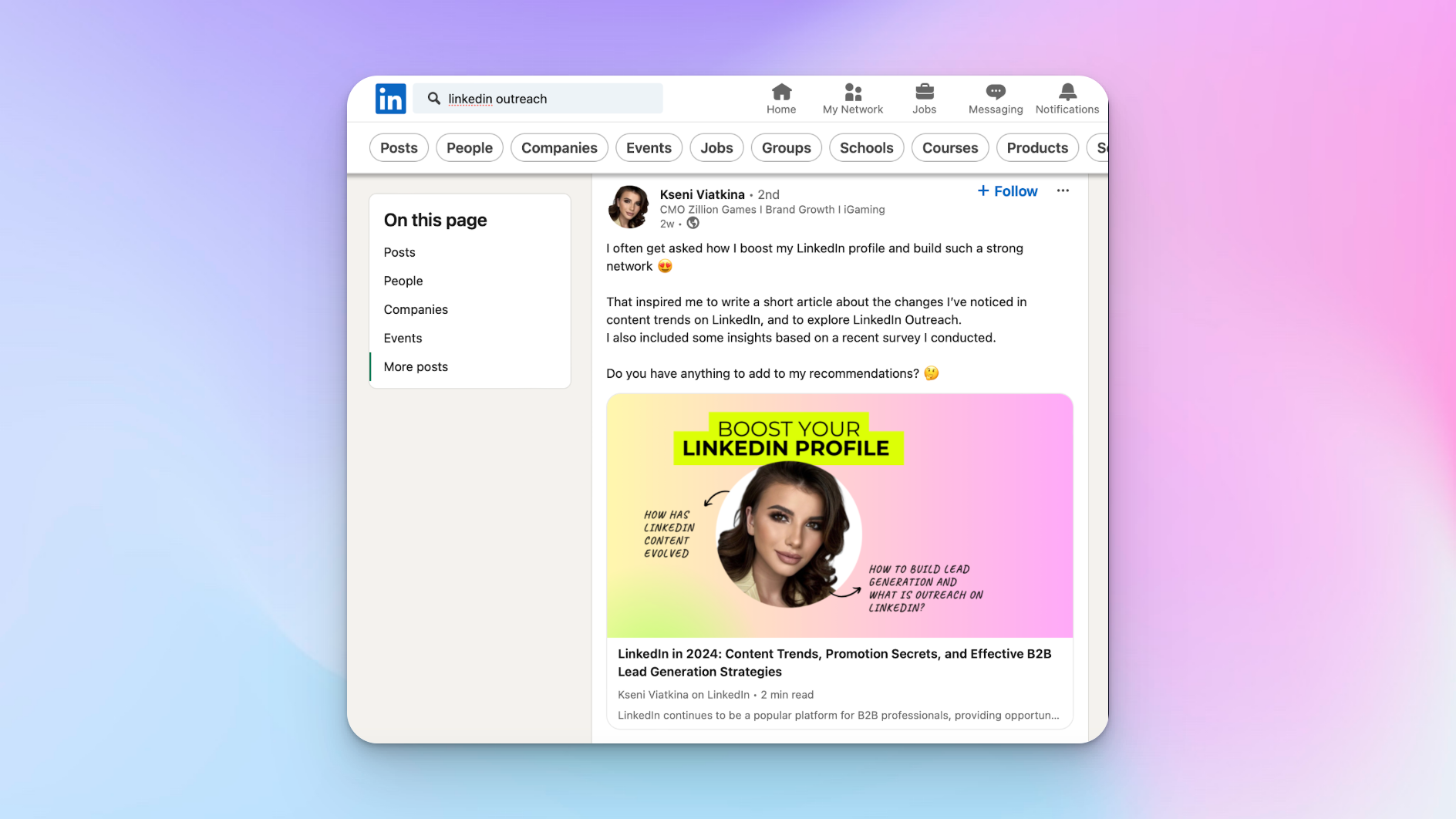Screen dimensions: 1456x819
Task: Jump to More posts section in sidebar
Action: [x=416, y=366]
